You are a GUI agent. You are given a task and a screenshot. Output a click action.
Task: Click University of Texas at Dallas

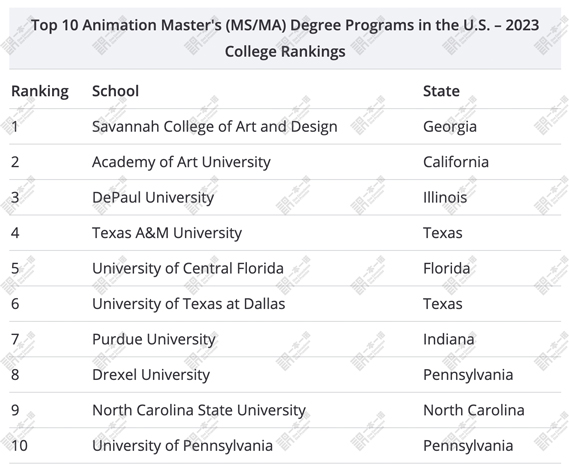pyautogui.click(x=188, y=304)
